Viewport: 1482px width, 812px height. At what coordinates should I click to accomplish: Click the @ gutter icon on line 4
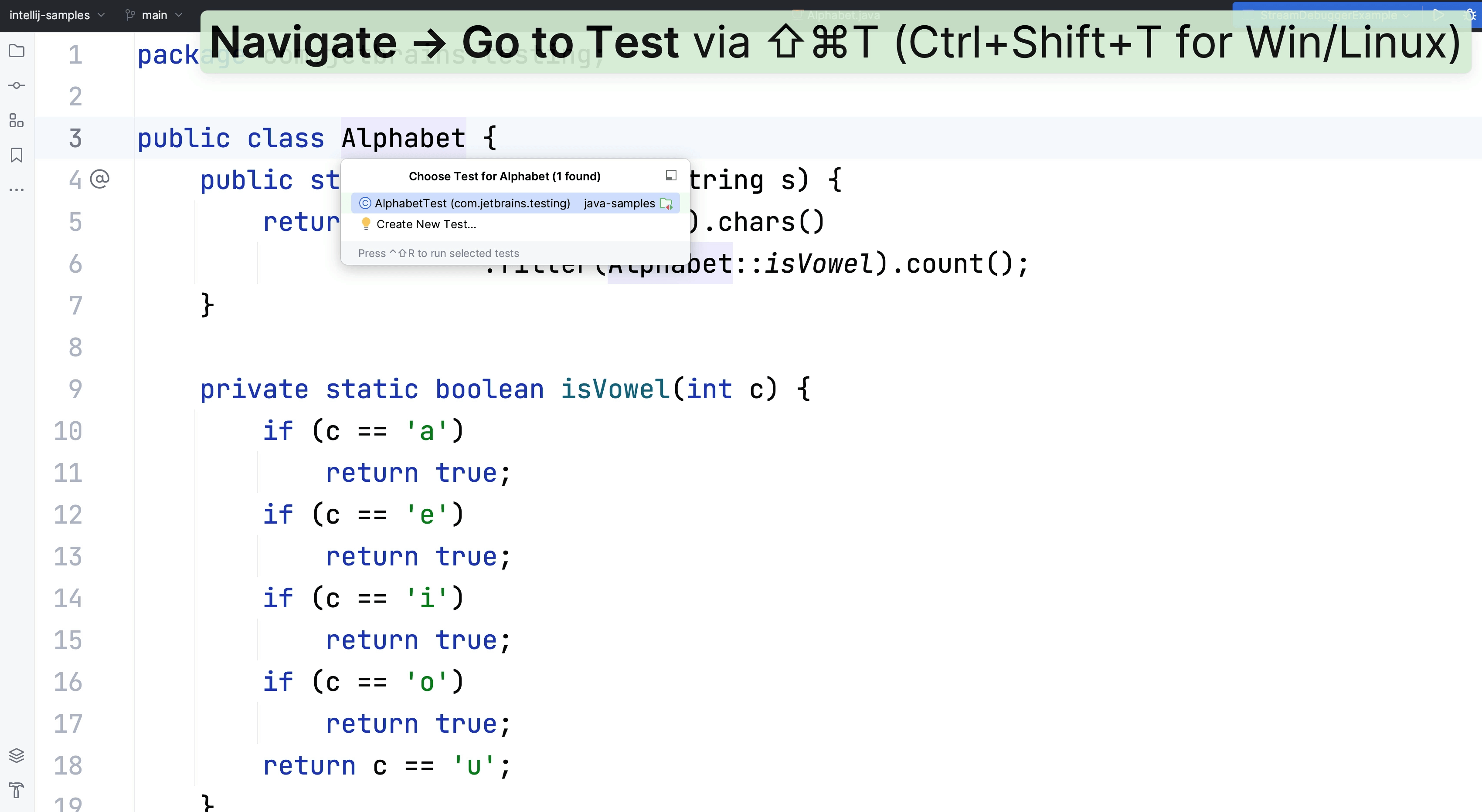(99, 179)
